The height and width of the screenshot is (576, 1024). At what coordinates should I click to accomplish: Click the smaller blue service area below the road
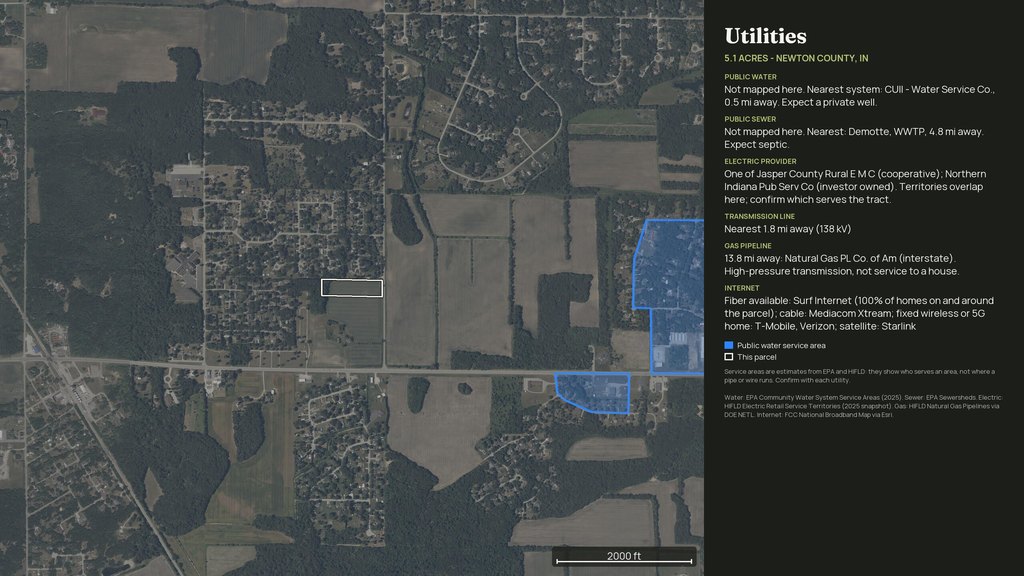coord(593,392)
